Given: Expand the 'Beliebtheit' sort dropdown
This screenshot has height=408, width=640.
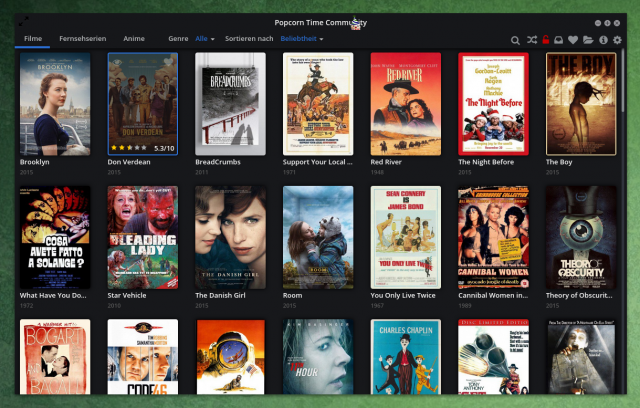Looking at the screenshot, I should [302, 39].
